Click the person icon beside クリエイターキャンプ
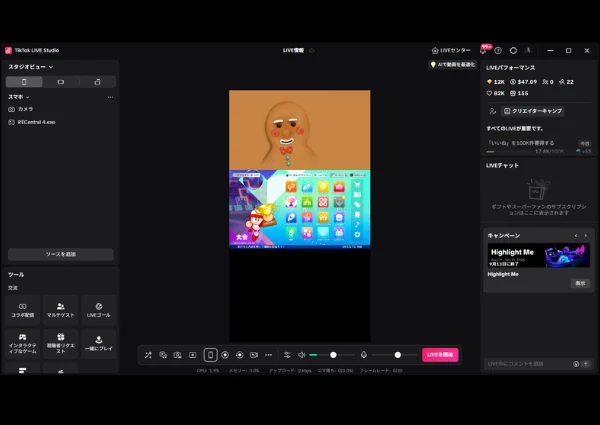The width and height of the screenshot is (600, 425). pos(492,111)
